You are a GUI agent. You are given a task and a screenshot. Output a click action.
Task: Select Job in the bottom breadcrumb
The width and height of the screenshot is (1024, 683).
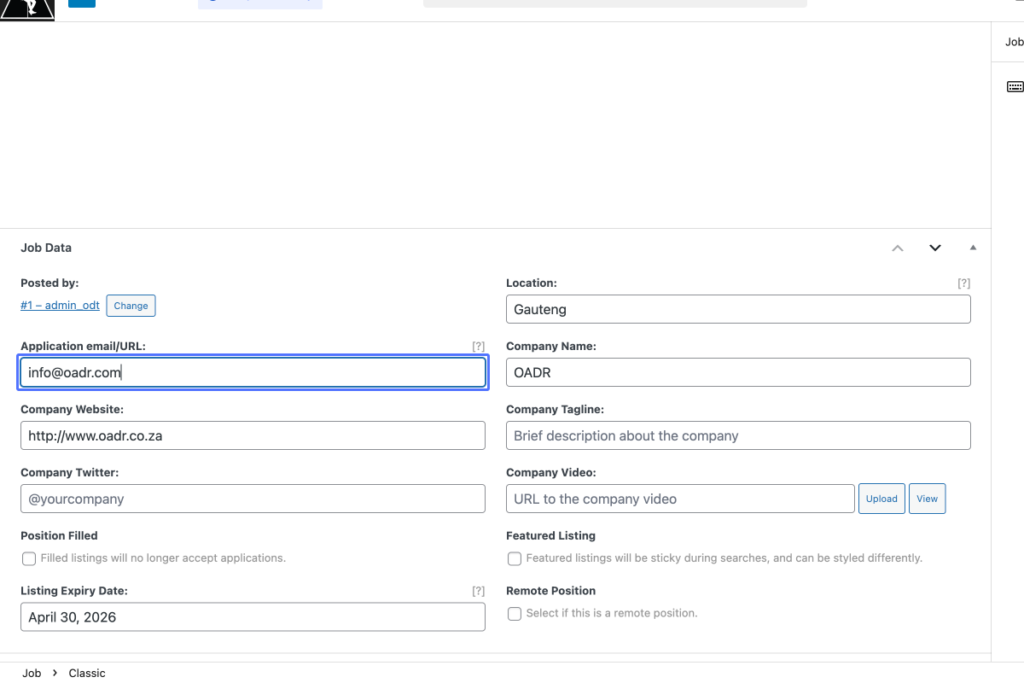pyautogui.click(x=31, y=673)
